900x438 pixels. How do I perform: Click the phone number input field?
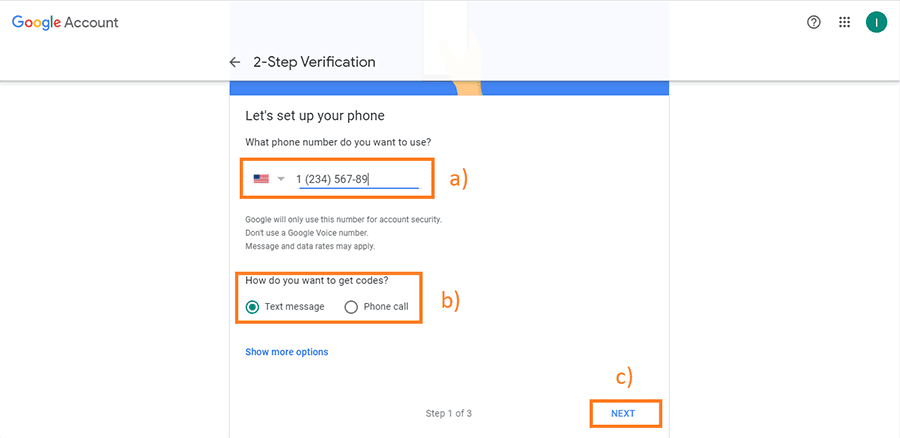point(359,179)
